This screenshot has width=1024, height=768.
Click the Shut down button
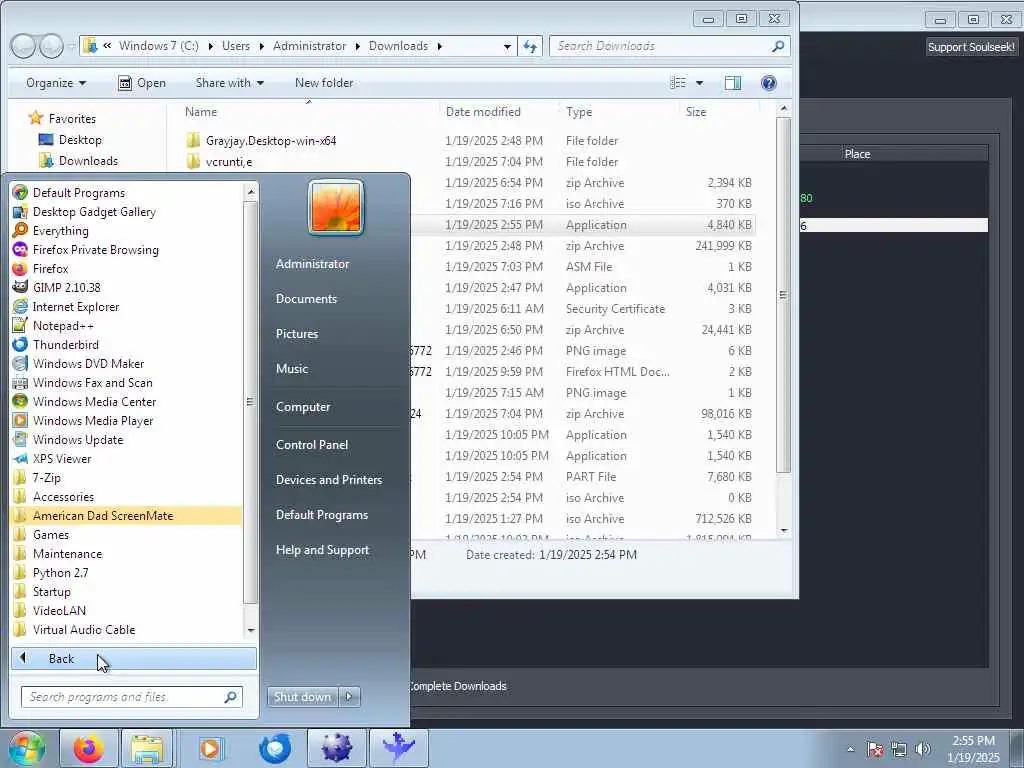[x=302, y=697]
